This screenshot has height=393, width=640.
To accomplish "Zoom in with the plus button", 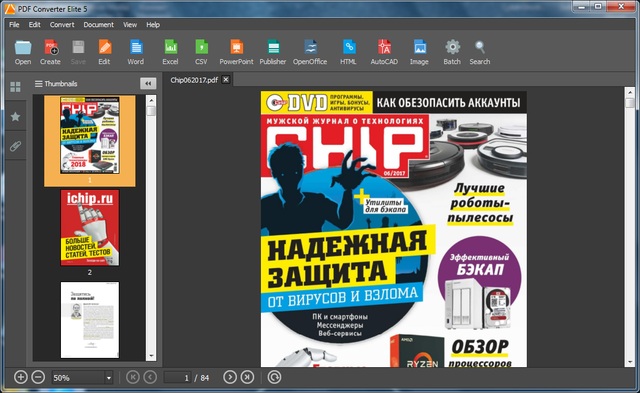I will 20,377.
